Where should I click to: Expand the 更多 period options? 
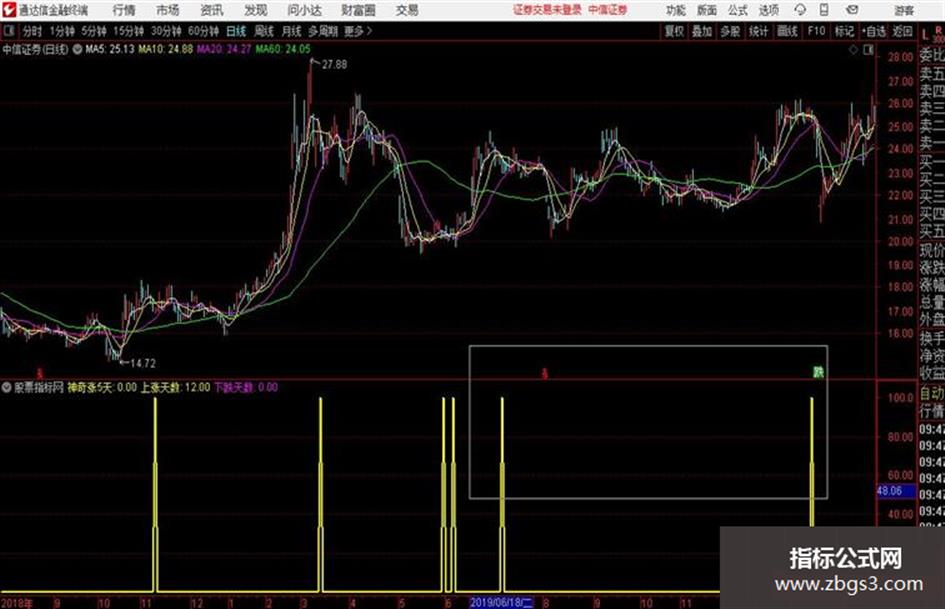click(358, 30)
